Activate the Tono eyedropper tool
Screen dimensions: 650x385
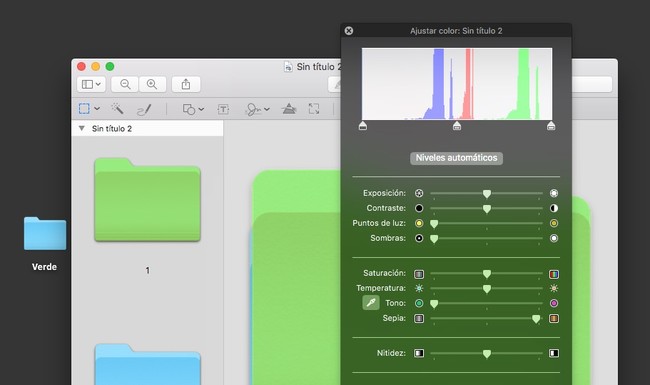(371, 303)
